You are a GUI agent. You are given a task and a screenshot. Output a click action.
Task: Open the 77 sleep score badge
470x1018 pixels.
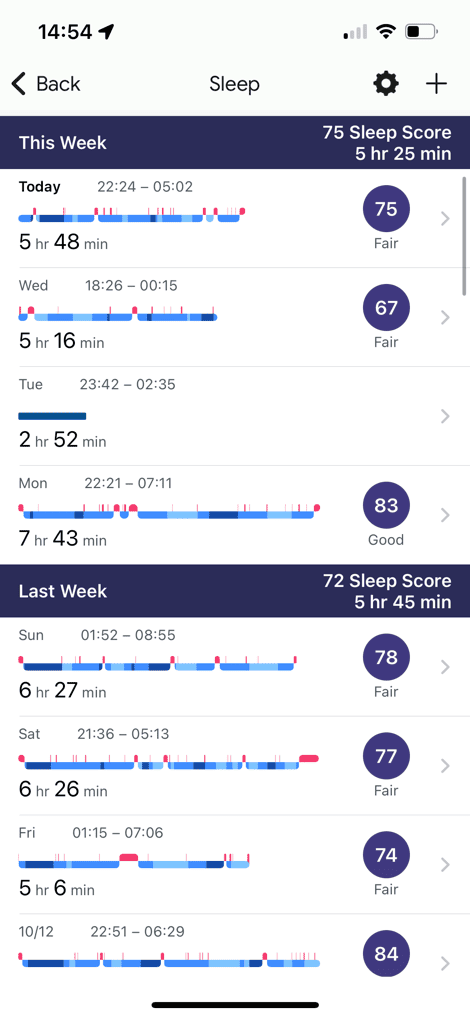[x=386, y=756]
